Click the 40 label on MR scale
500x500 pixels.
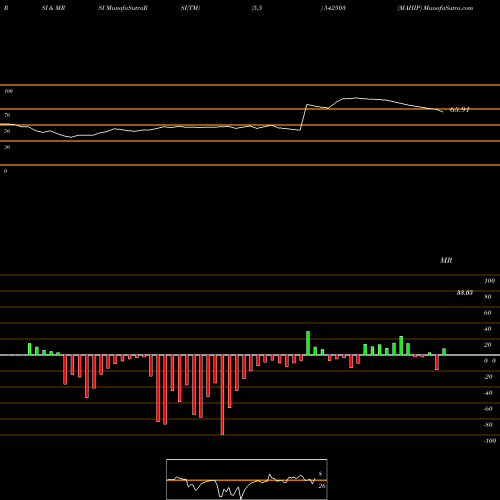(x=488, y=329)
